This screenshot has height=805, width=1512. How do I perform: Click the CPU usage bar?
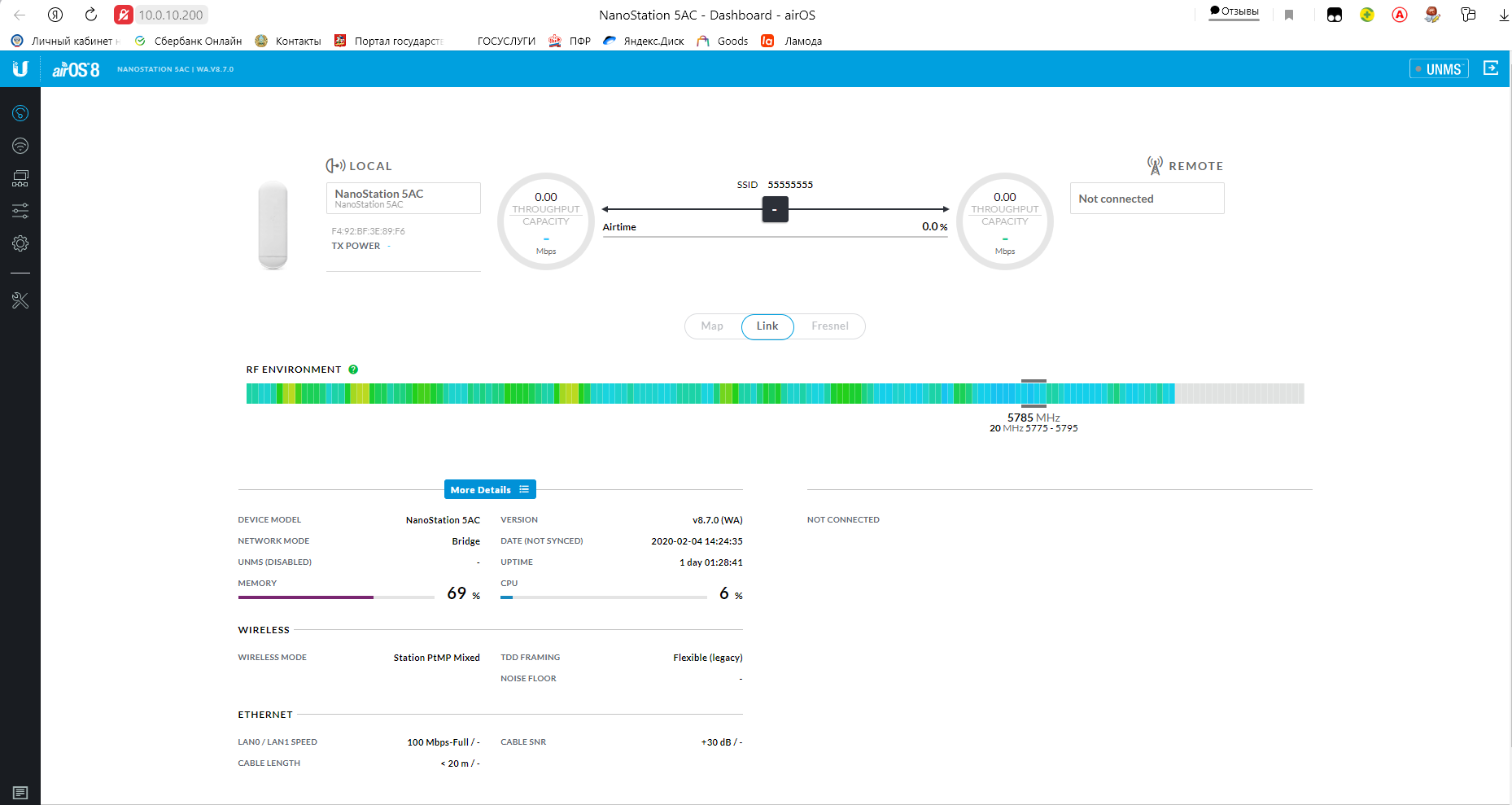coord(603,597)
